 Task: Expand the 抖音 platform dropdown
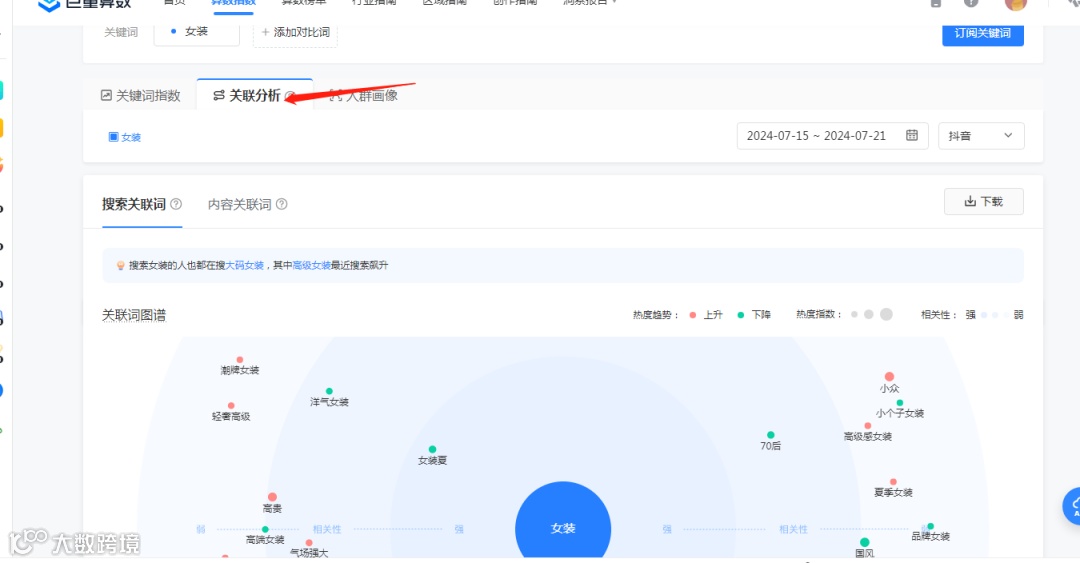pyautogui.click(x=981, y=136)
